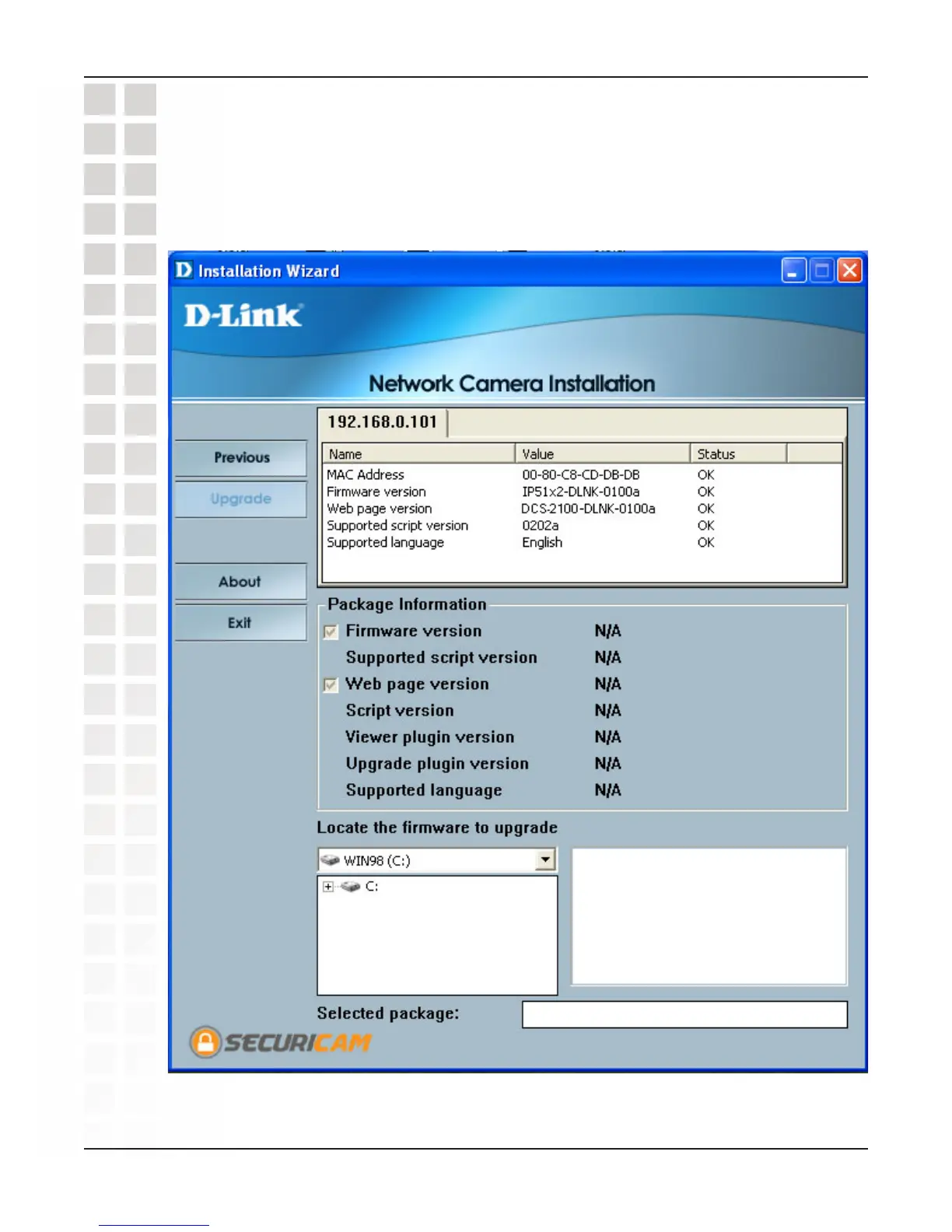Image resolution: width=952 pixels, height=1232 pixels.
Task: Click the C: drive icon in tree
Action: [x=351, y=887]
